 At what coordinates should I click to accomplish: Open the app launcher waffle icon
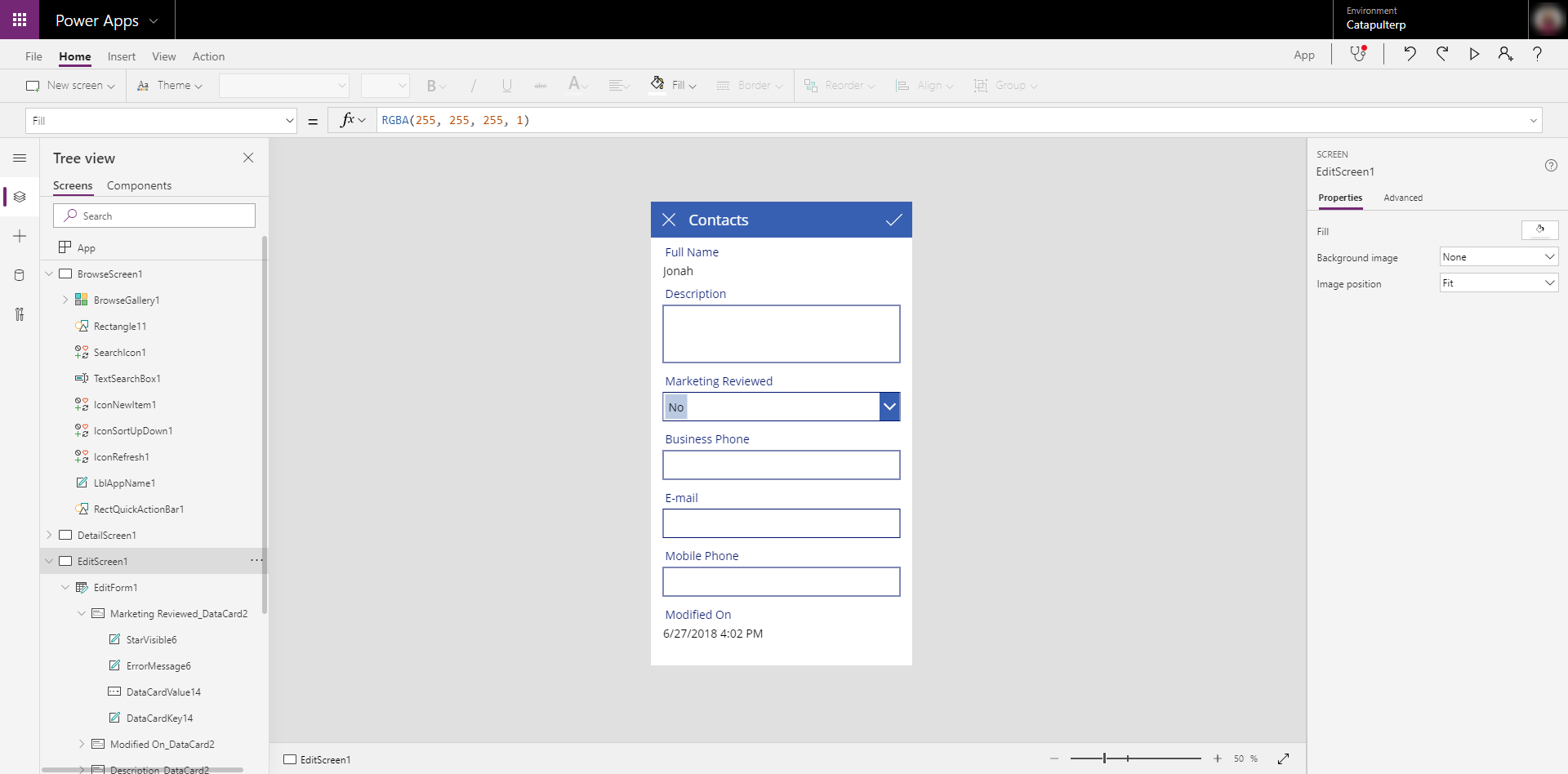(20, 20)
